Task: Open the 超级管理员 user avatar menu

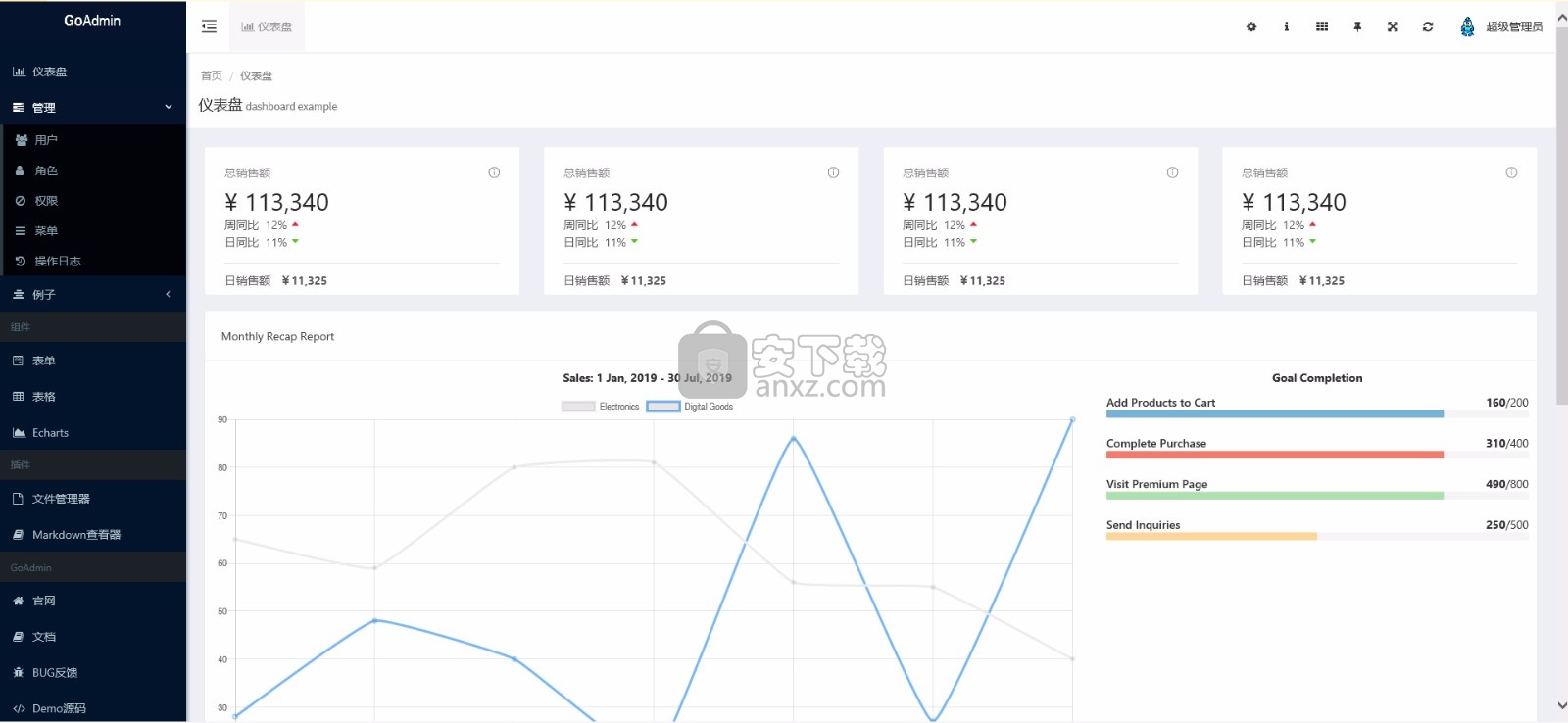Action: (x=1501, y=26)
